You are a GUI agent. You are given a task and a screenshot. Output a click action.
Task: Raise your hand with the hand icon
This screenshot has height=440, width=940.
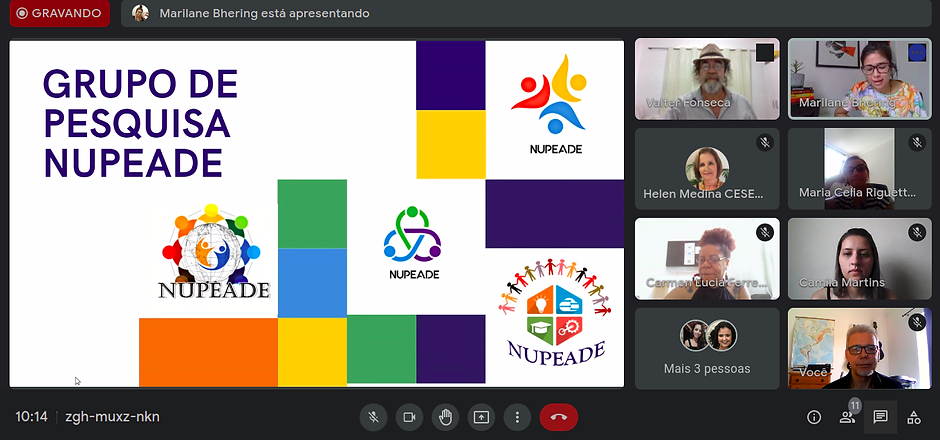coord(445,417)
